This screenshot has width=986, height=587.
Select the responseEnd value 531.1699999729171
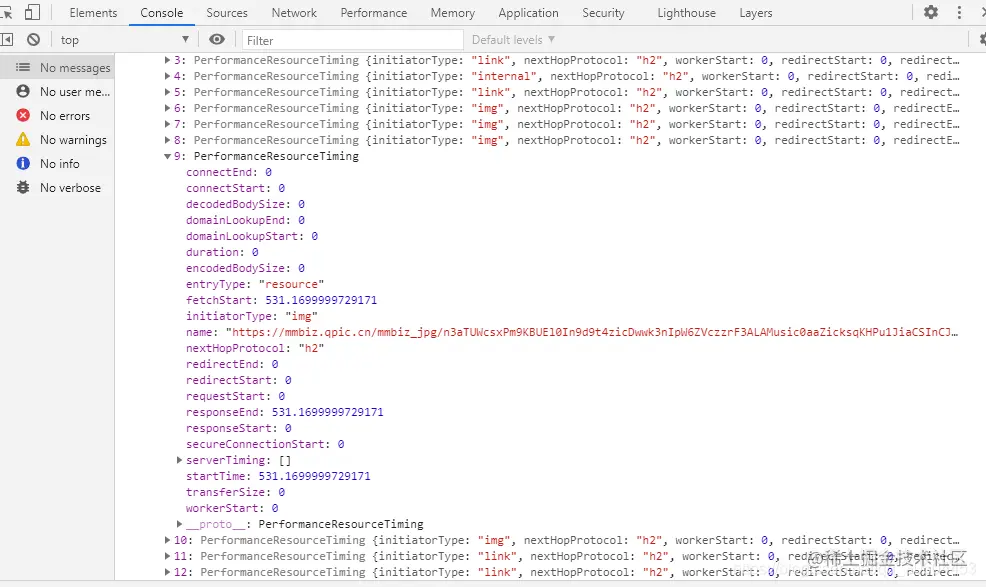pos(328,412)
